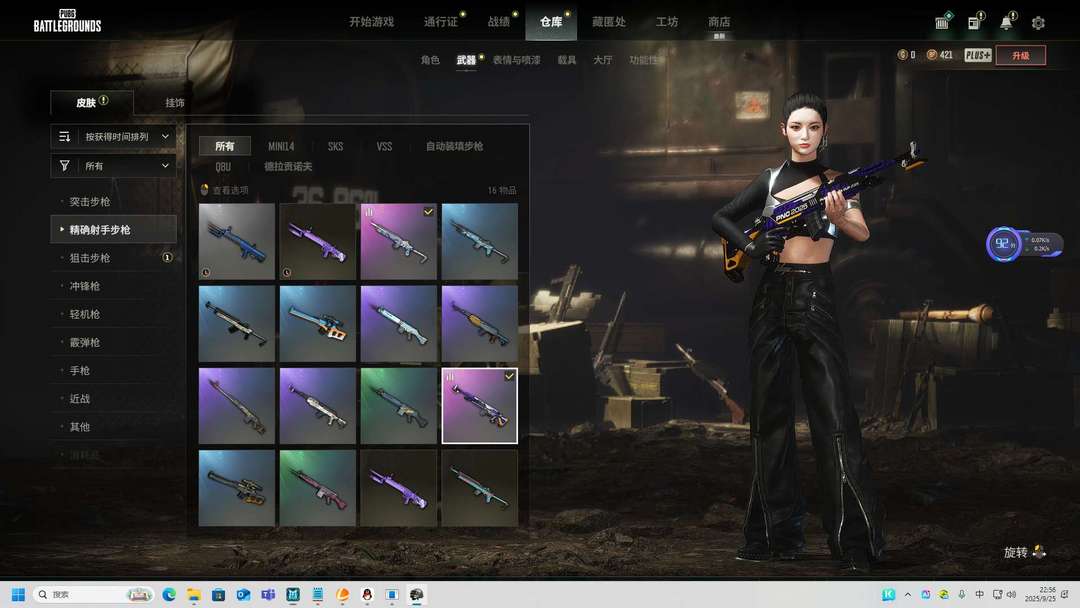Go to 开始游戏 in the top navigation
The height and width of the screenshot is (608, 1080).
pos(371,22)
